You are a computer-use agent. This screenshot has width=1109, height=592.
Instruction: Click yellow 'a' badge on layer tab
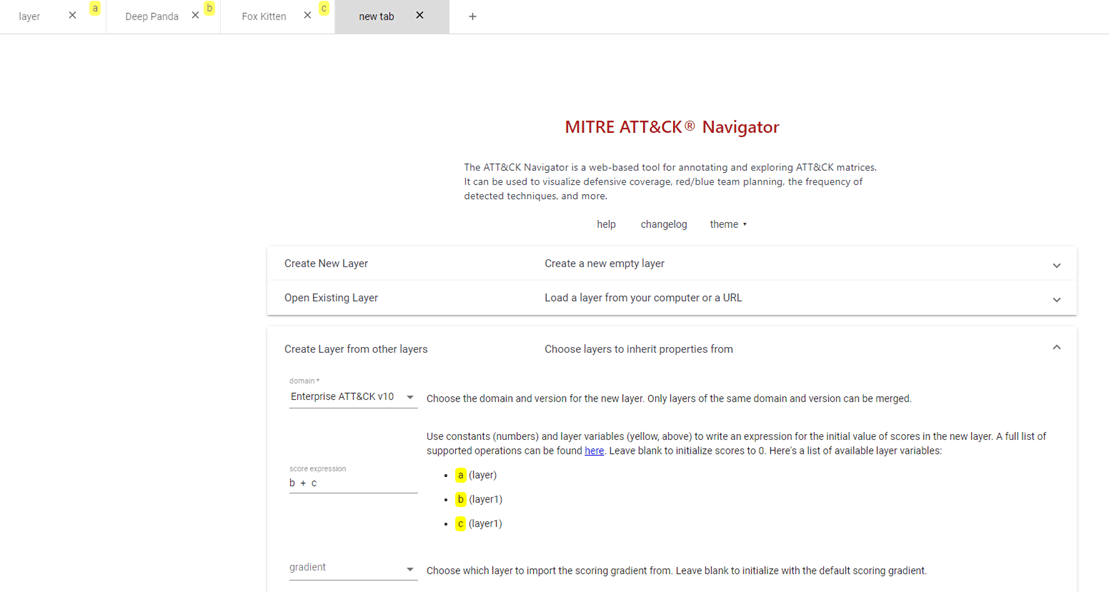point(95,8)
